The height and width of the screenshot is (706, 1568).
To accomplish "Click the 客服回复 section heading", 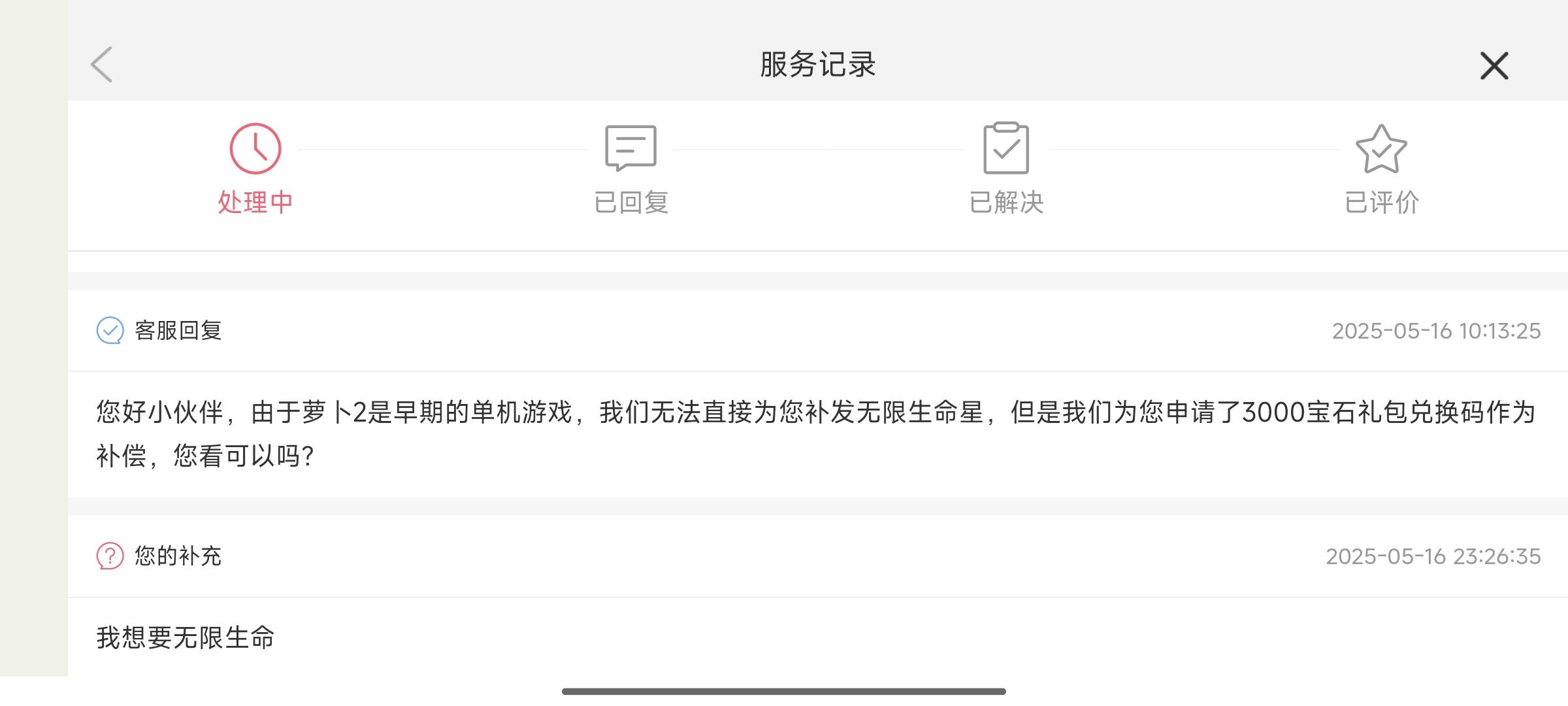I will click(178, 331).
